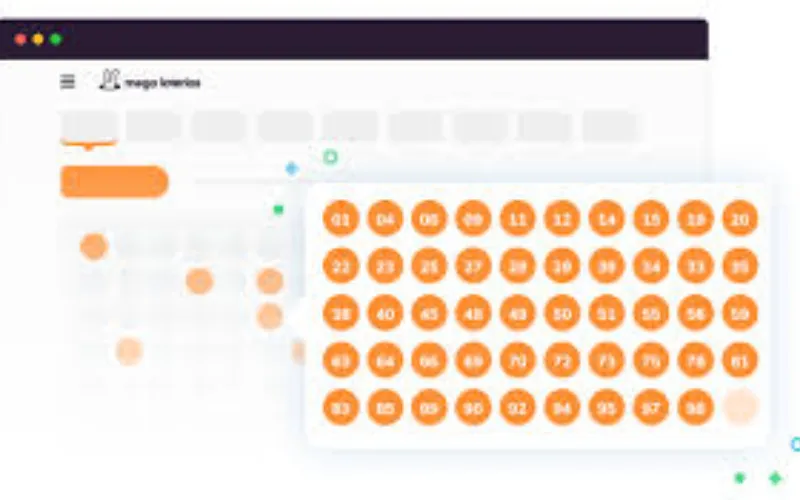Select number ball 92

tap(517, 407)
